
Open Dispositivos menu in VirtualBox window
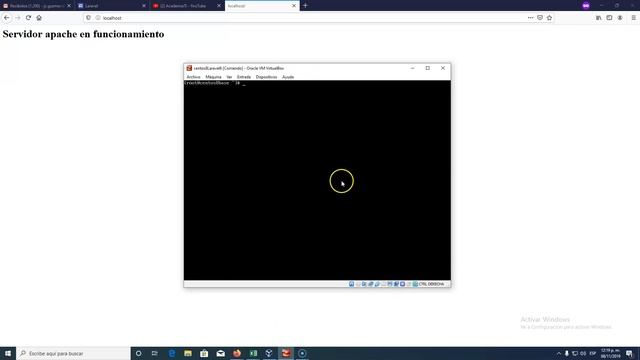click(266, 77)
